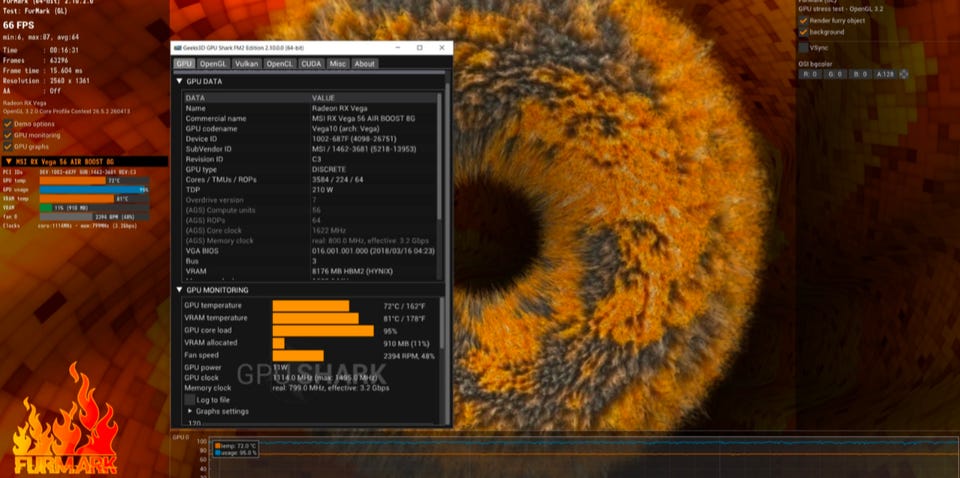Click the GPU Shark window title icon

[x=177, y=48]
